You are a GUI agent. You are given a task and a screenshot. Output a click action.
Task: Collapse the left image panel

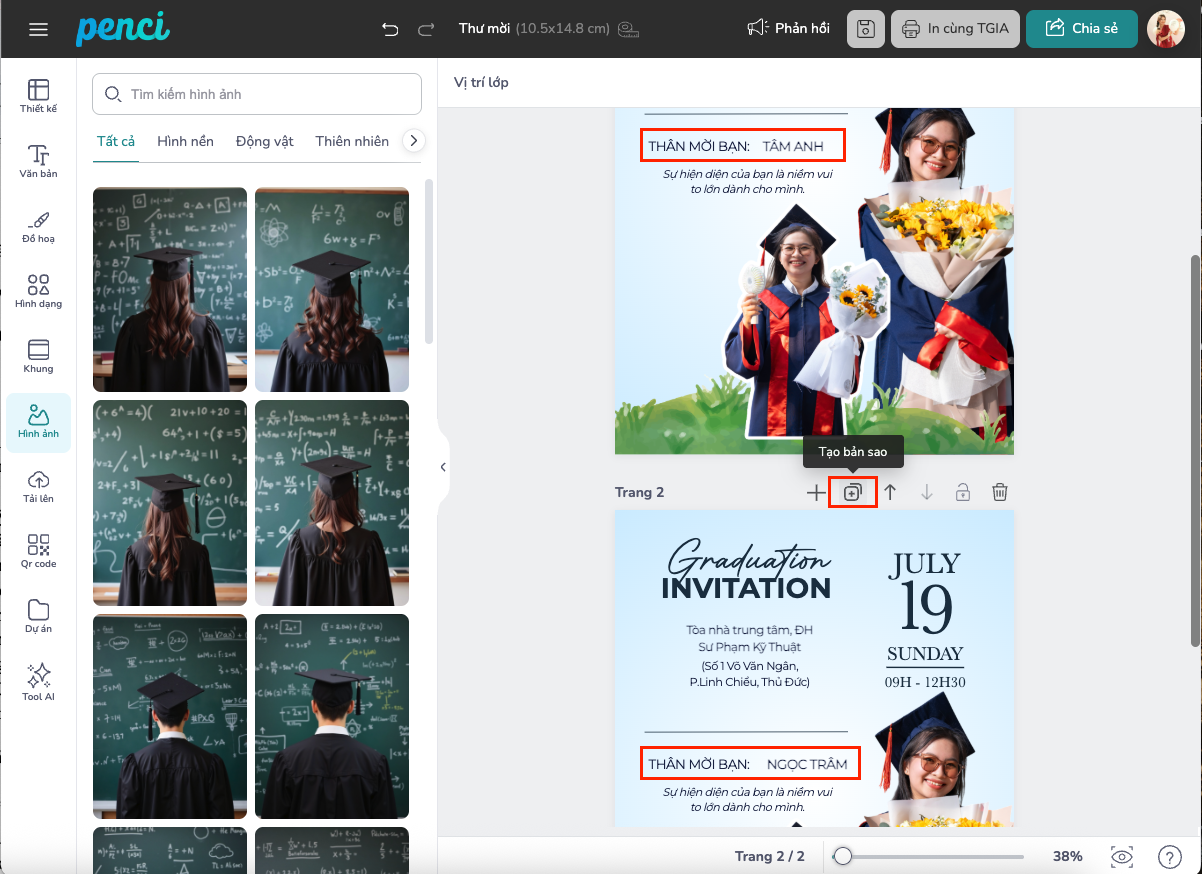(443, 466)
